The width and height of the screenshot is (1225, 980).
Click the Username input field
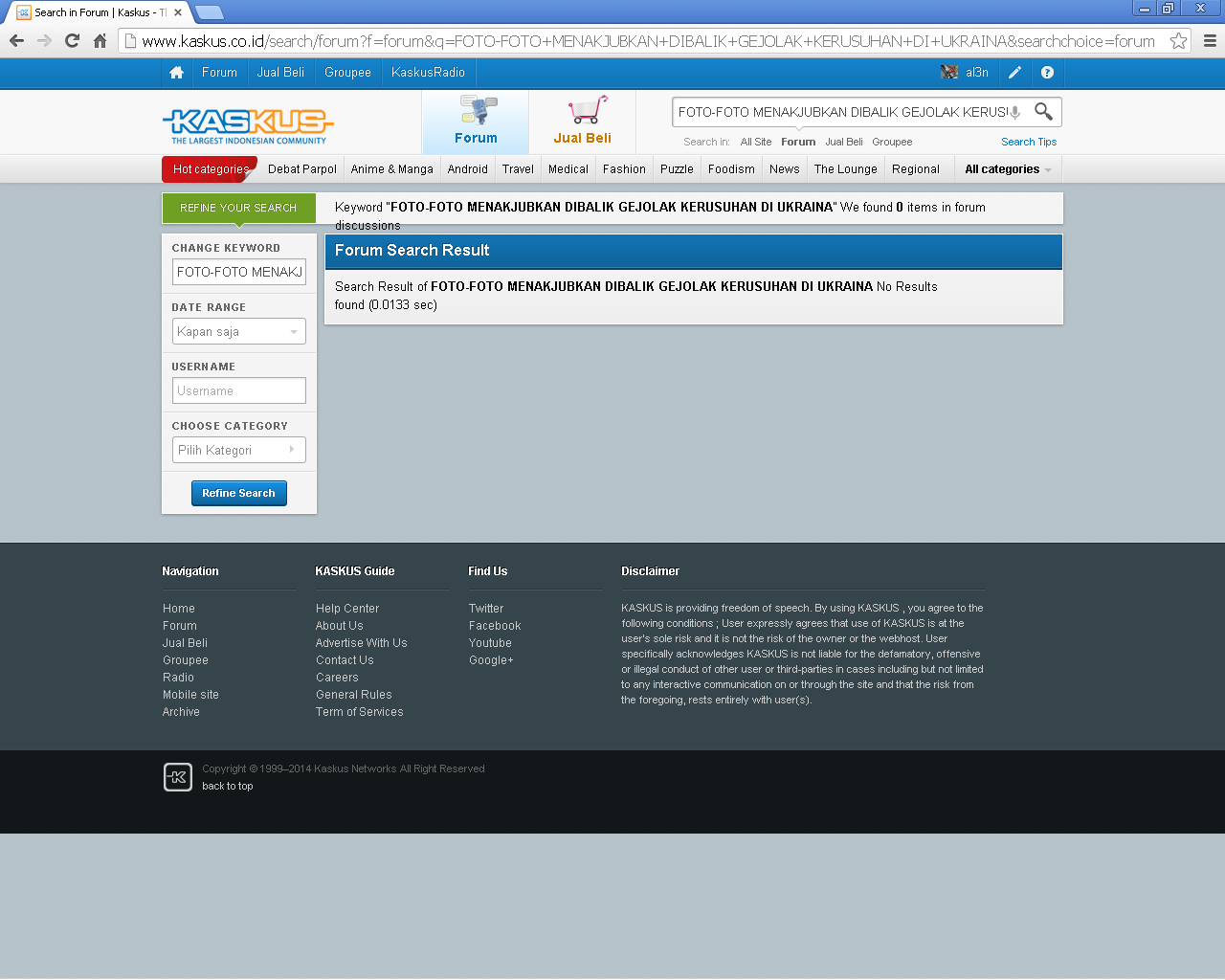point(239,390)
